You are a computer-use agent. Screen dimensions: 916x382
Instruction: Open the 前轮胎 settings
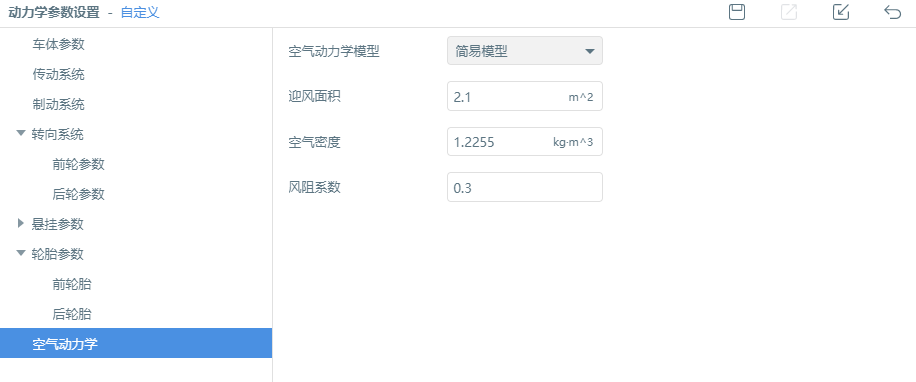click(x=72, y=284)
